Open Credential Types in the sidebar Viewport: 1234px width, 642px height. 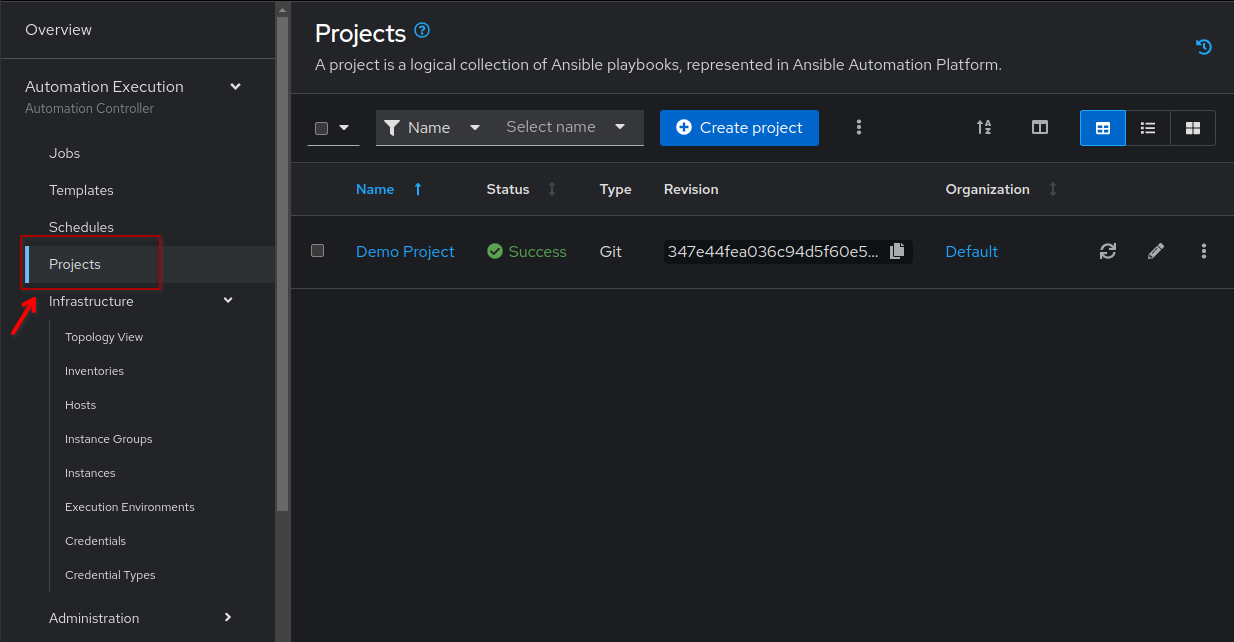pos(110,575)
